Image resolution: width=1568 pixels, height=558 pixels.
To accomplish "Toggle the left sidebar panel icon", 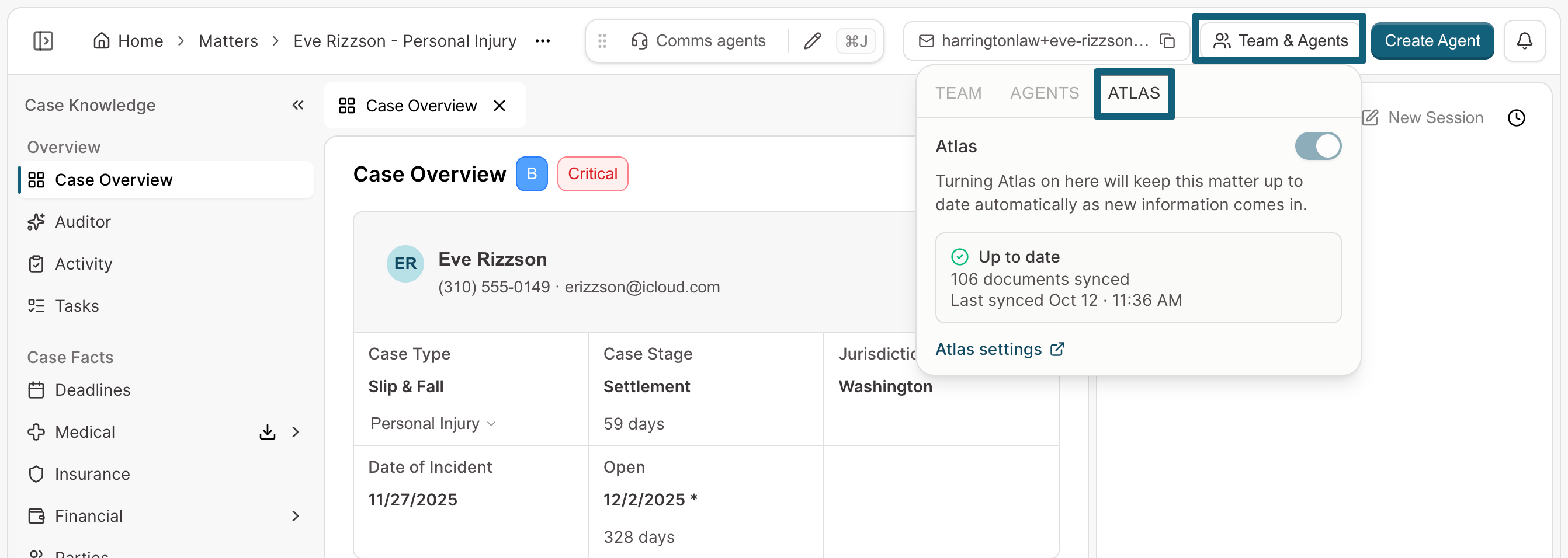I will [x=43, y=41].
